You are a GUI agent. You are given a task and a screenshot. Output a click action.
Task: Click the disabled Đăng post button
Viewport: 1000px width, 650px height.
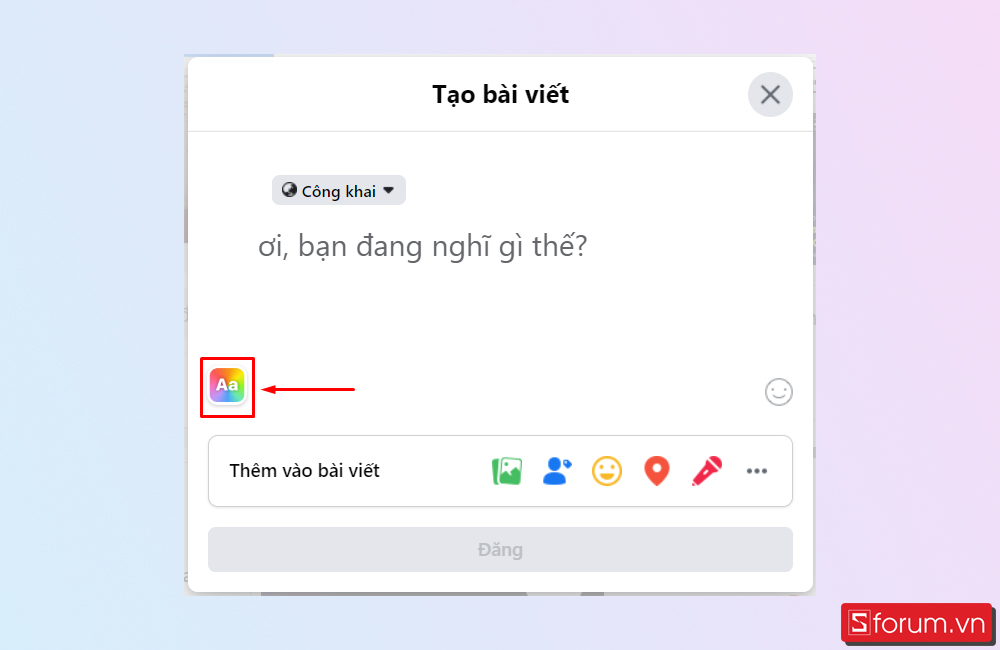click(500, 549)
